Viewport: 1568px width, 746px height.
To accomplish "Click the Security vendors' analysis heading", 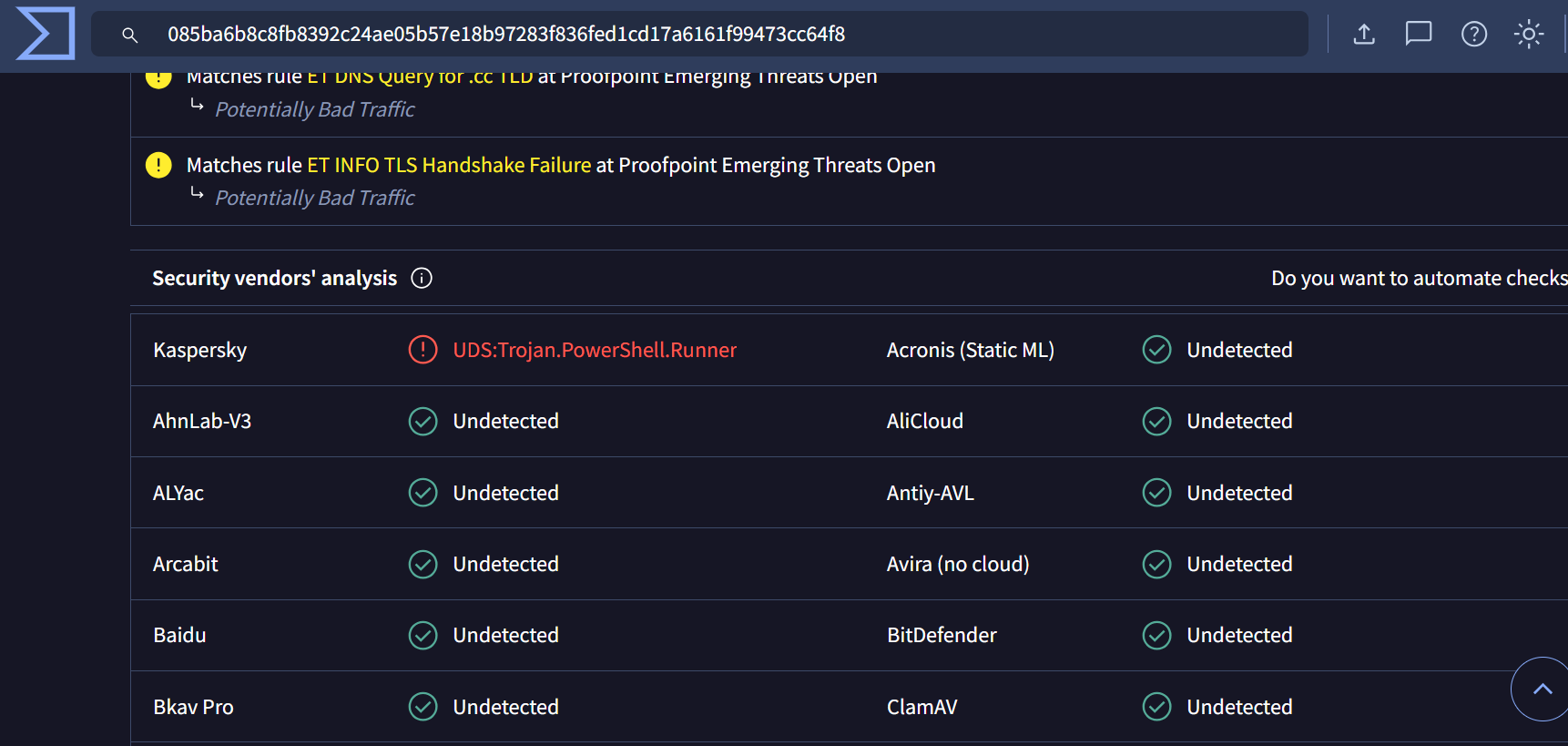I will [275, 278].
